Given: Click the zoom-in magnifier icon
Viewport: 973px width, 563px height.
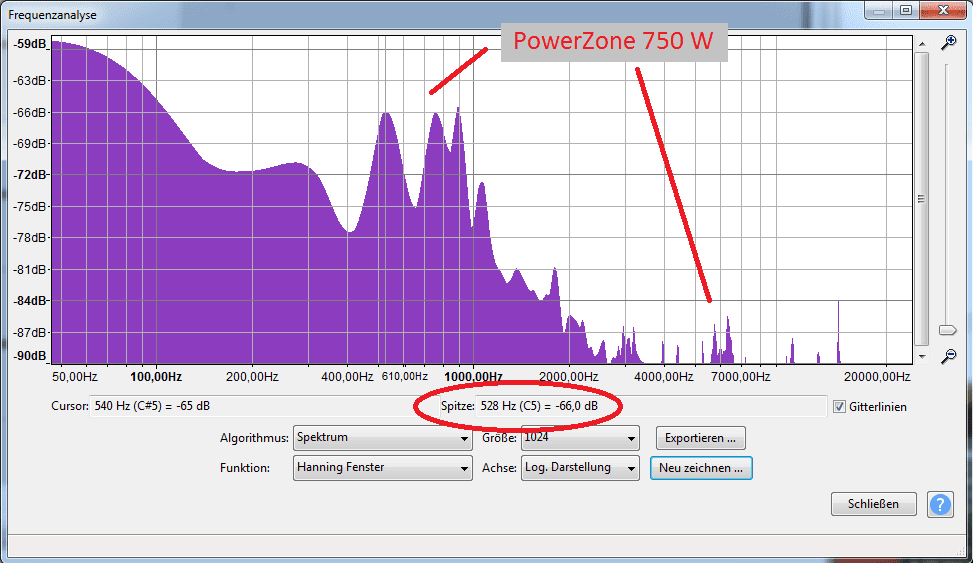Looking at the screenshot, I should pyautogui.click(x=948, y=42).
